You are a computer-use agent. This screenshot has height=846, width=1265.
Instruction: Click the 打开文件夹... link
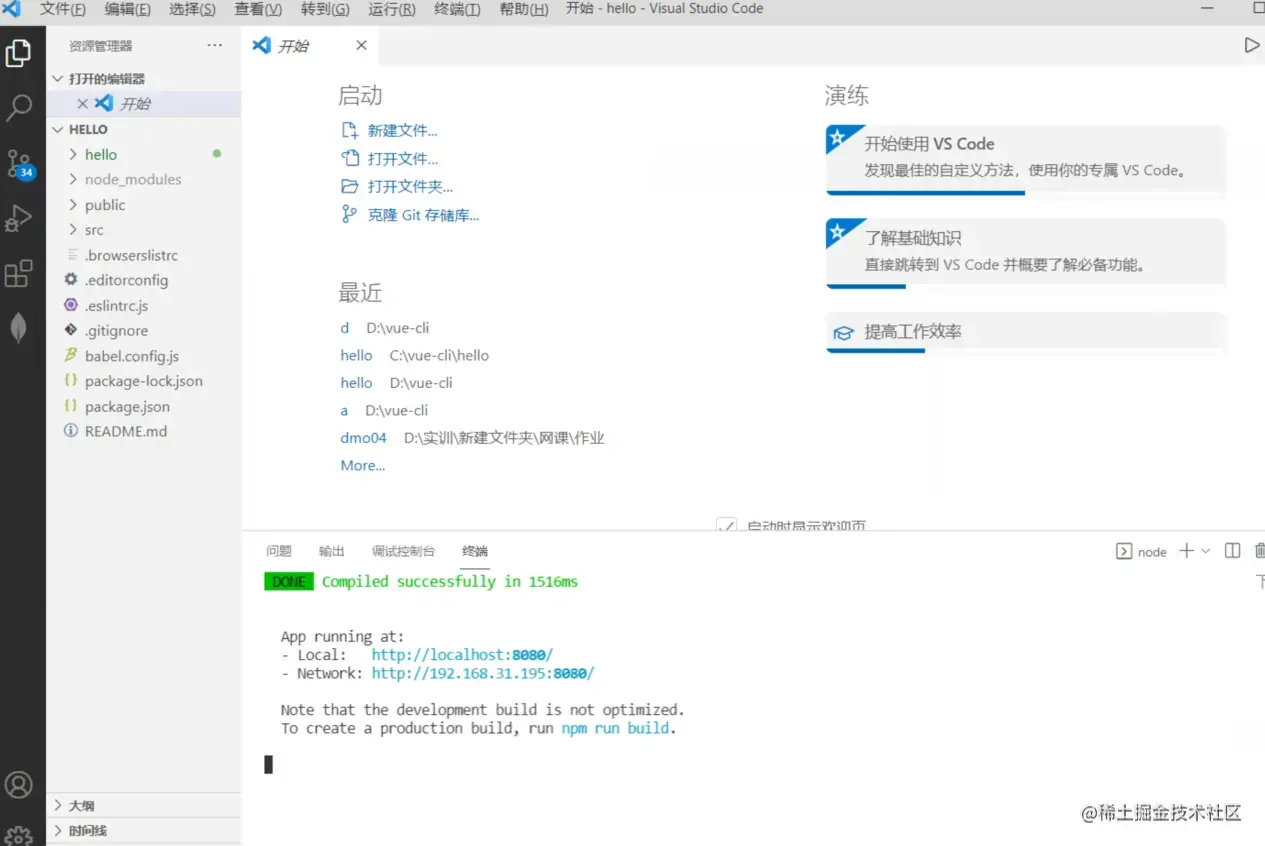click(410, 186)
